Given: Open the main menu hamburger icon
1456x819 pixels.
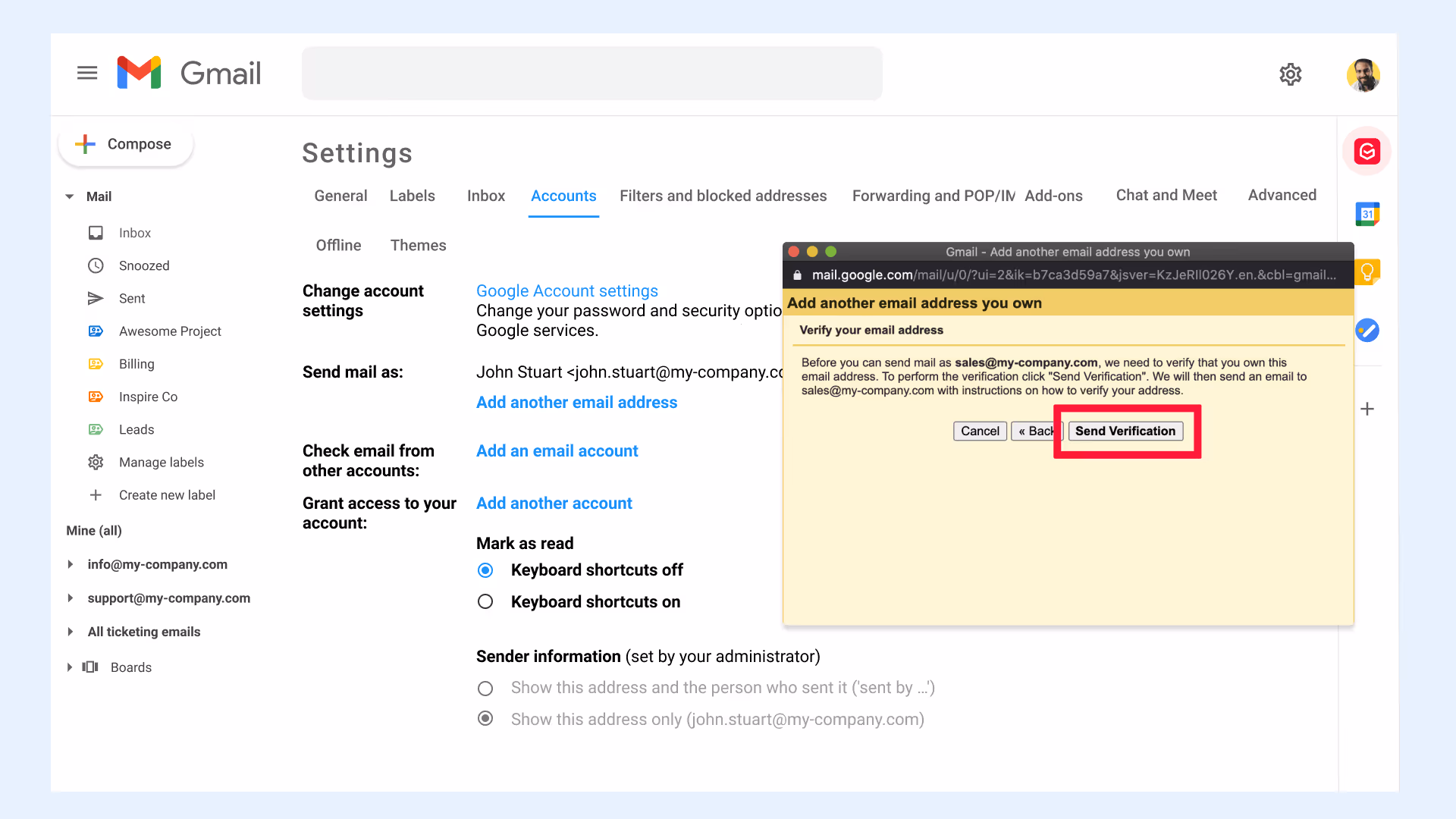Looking at the screenshot, I should point(87,73).
